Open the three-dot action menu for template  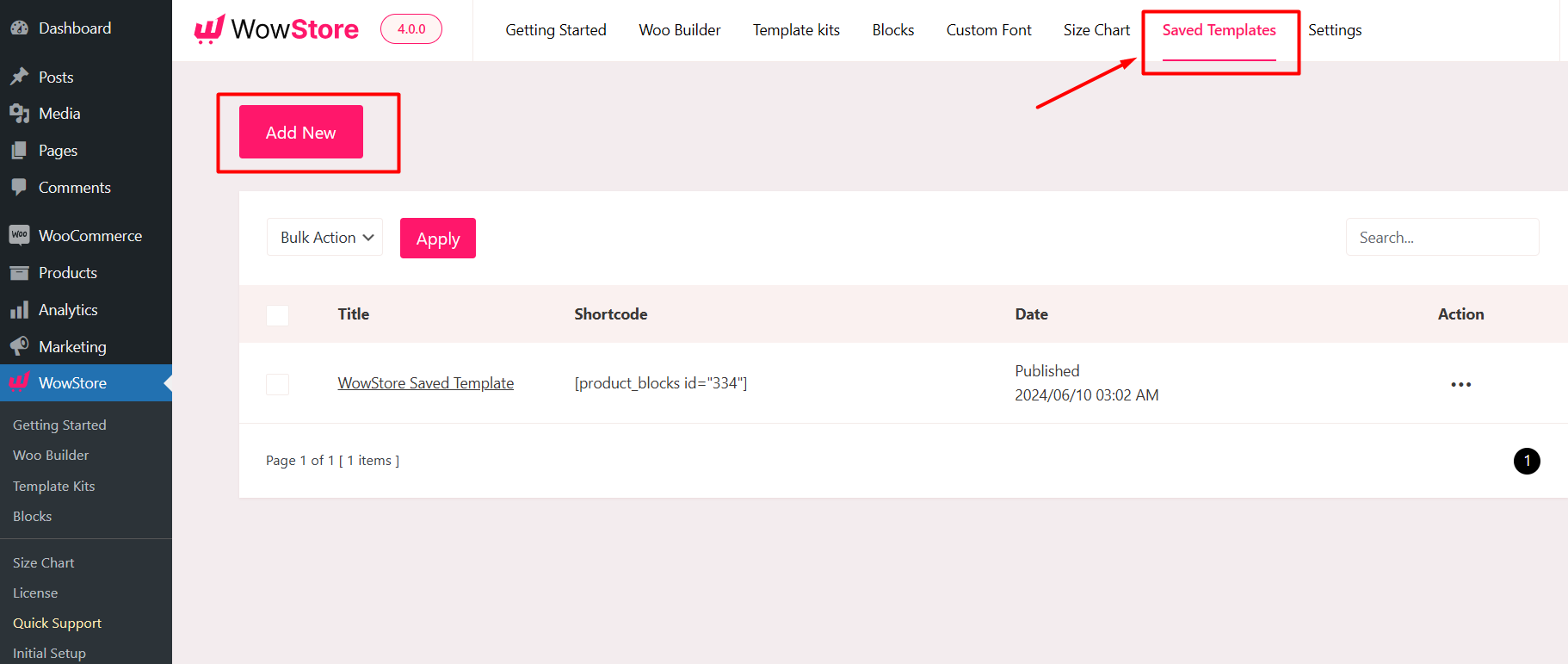coord(1460,384)
